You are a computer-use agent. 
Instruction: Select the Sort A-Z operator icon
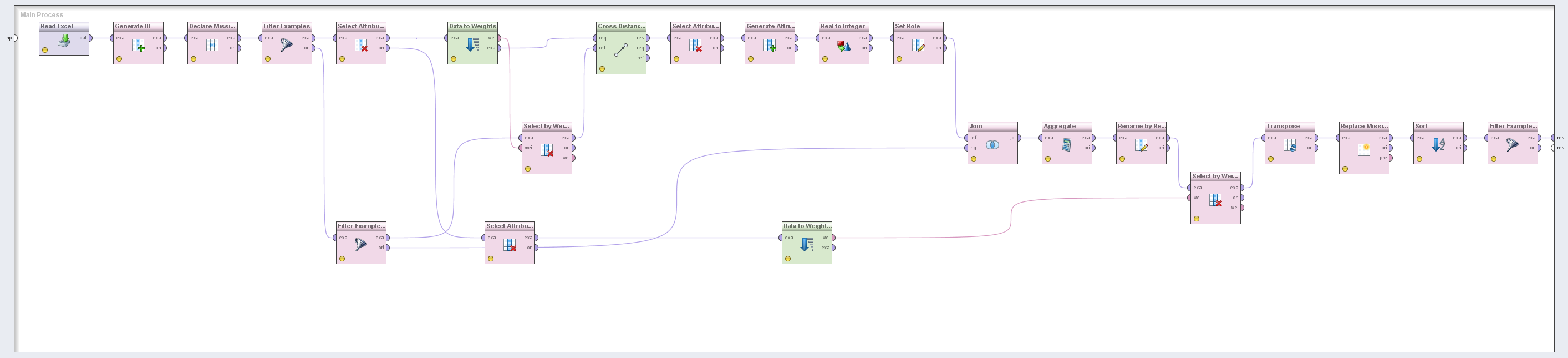pos(1438,145)
